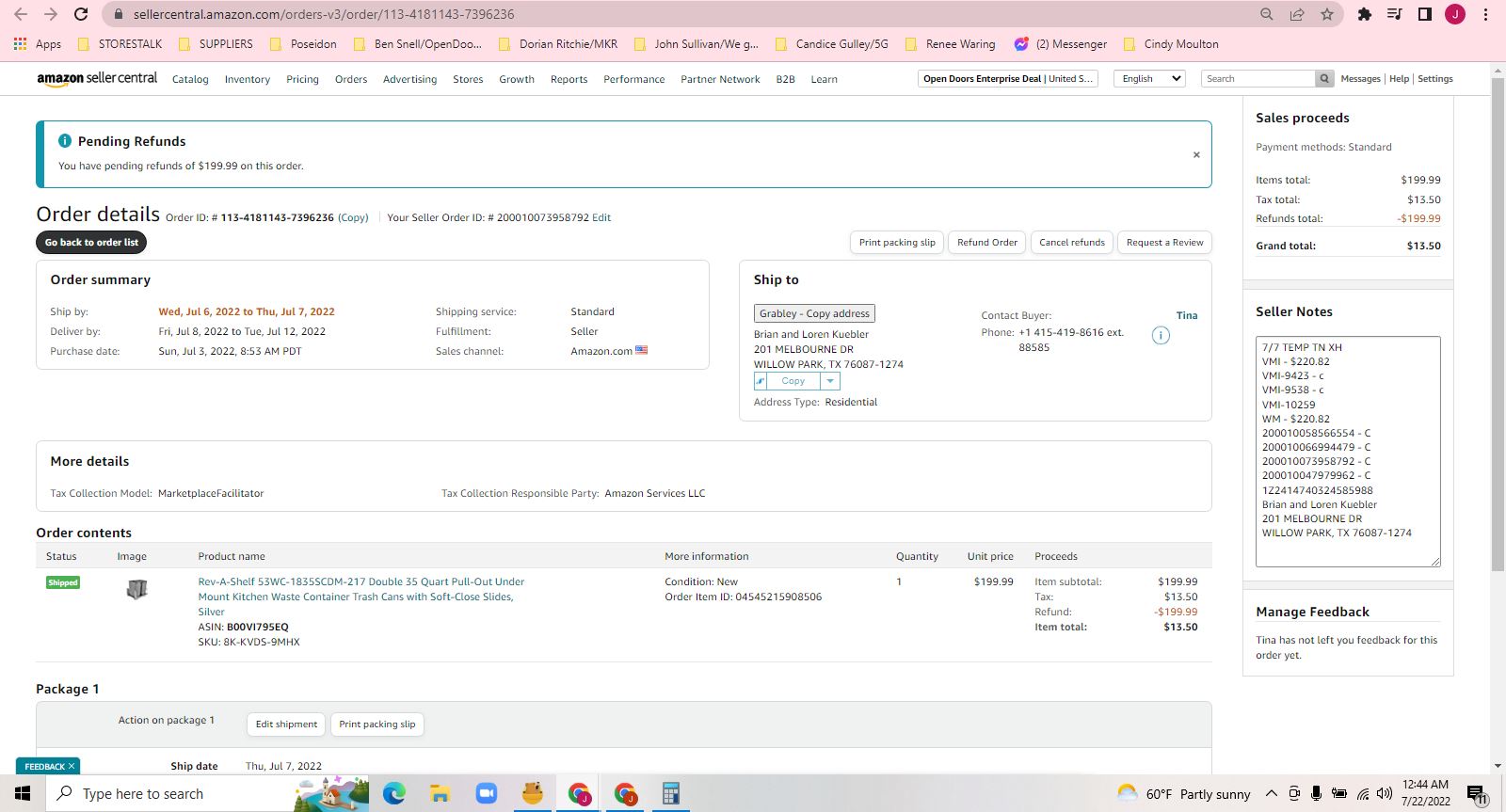The image size is (1506, 812).
Task: Open the Partner Network menu
Action: click(720, 79)
